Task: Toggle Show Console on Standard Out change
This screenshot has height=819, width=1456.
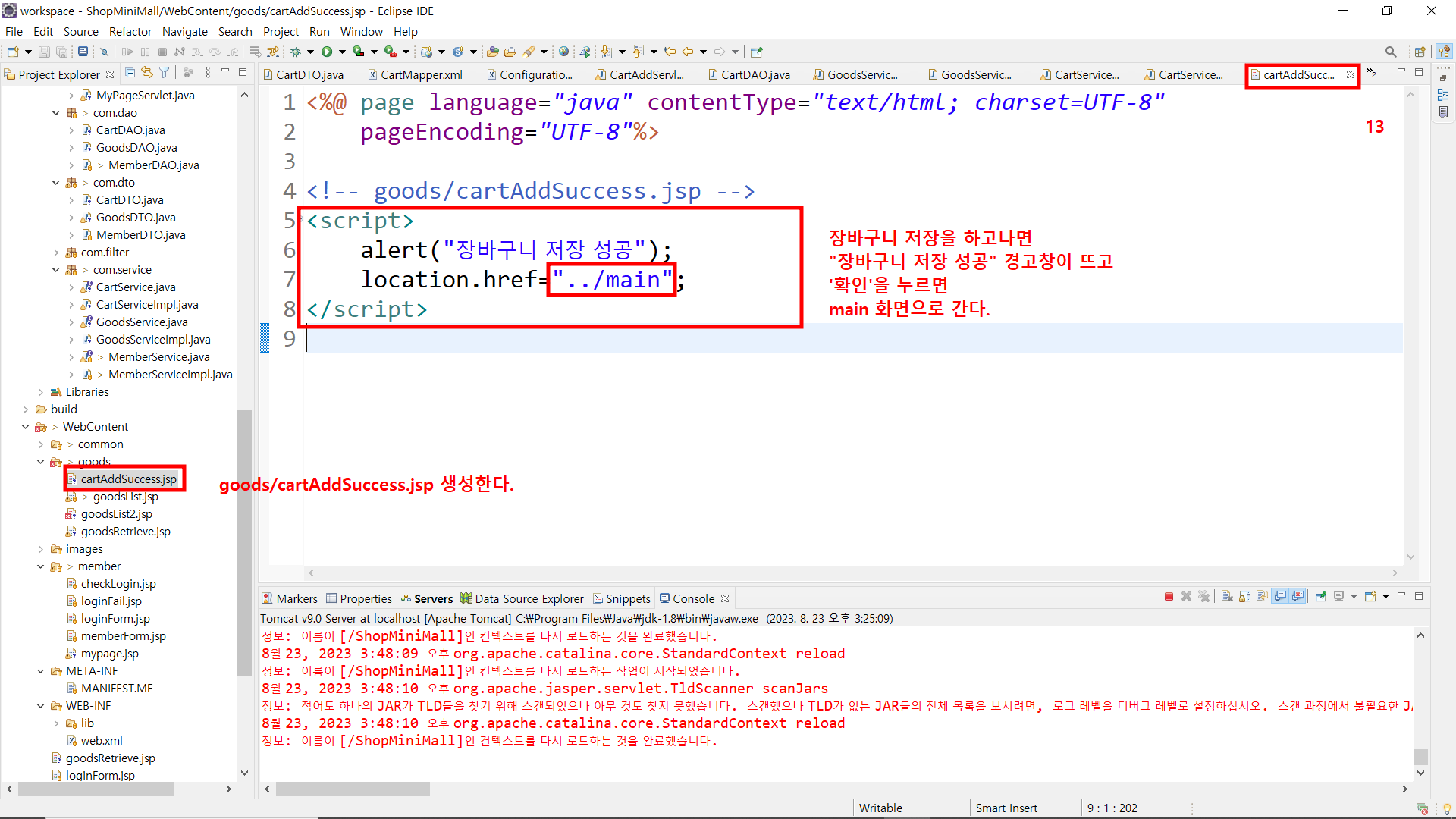Action: click(1280, 597)
